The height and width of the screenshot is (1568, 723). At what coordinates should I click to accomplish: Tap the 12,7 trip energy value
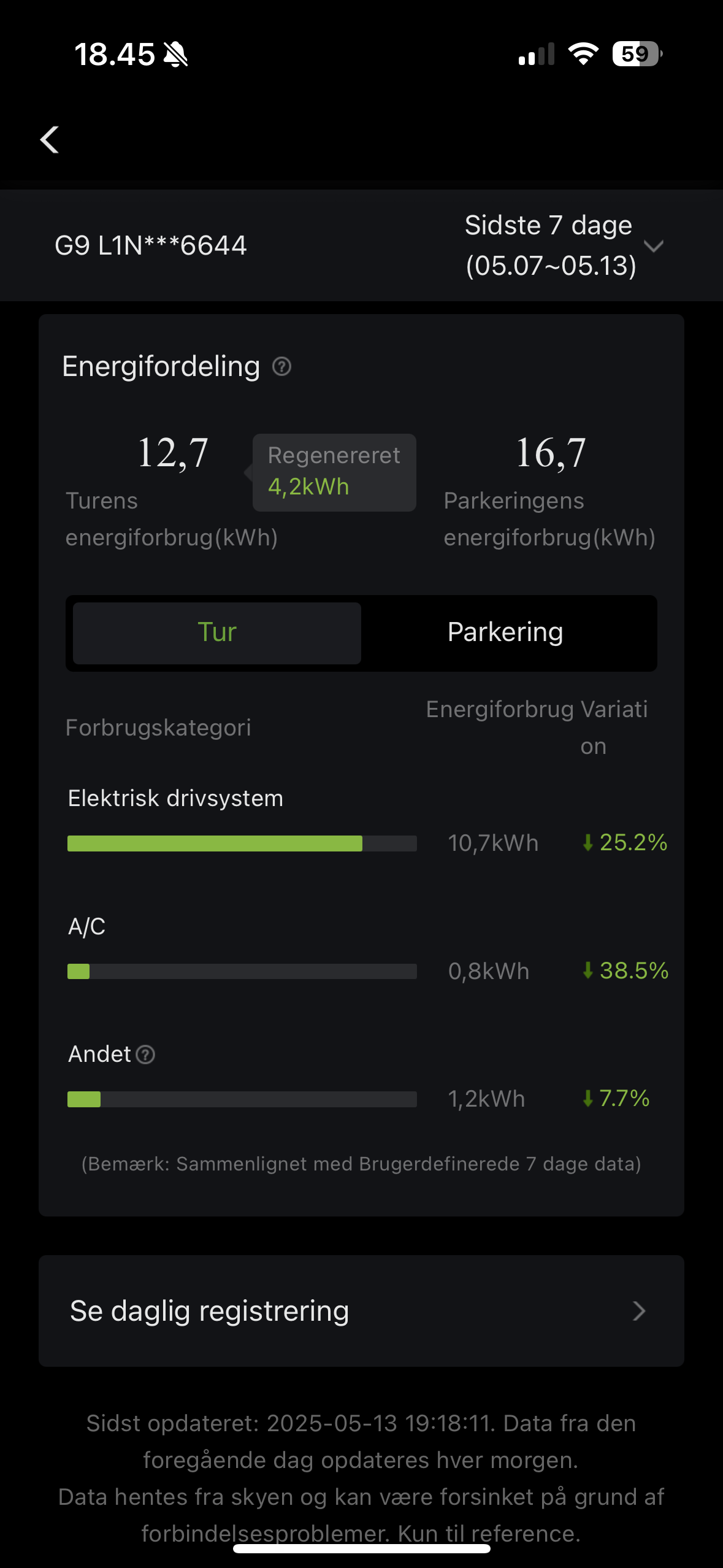(x=173, y=453)
